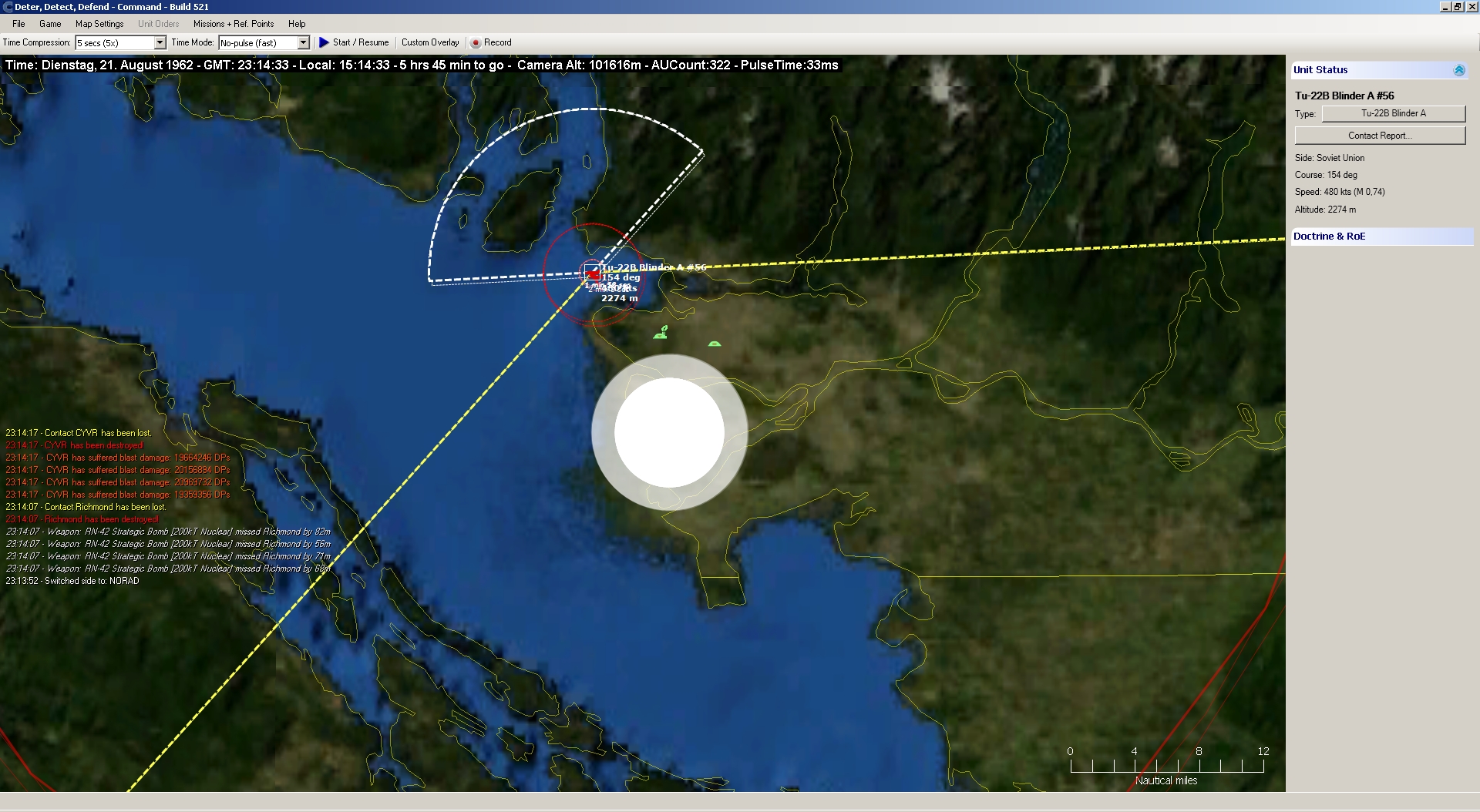Open the Custom Overlay toolbar item
Viewport: 1480px width, 812px height.
tap(430, 42)
